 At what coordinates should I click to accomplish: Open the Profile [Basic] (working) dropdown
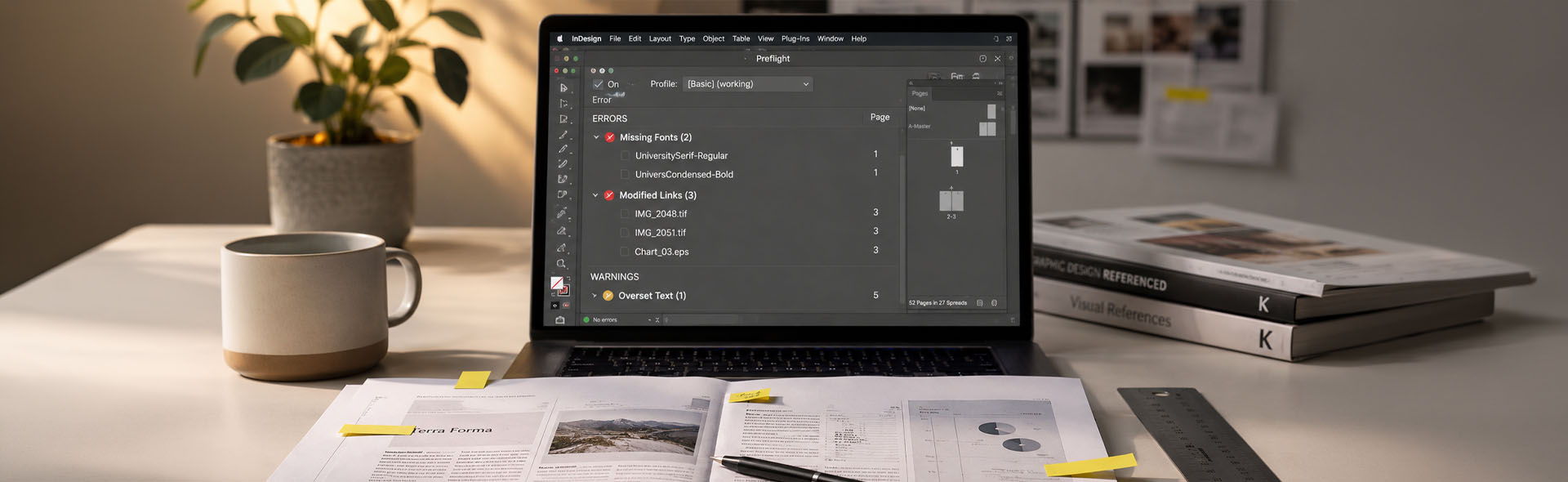[748, 84]
